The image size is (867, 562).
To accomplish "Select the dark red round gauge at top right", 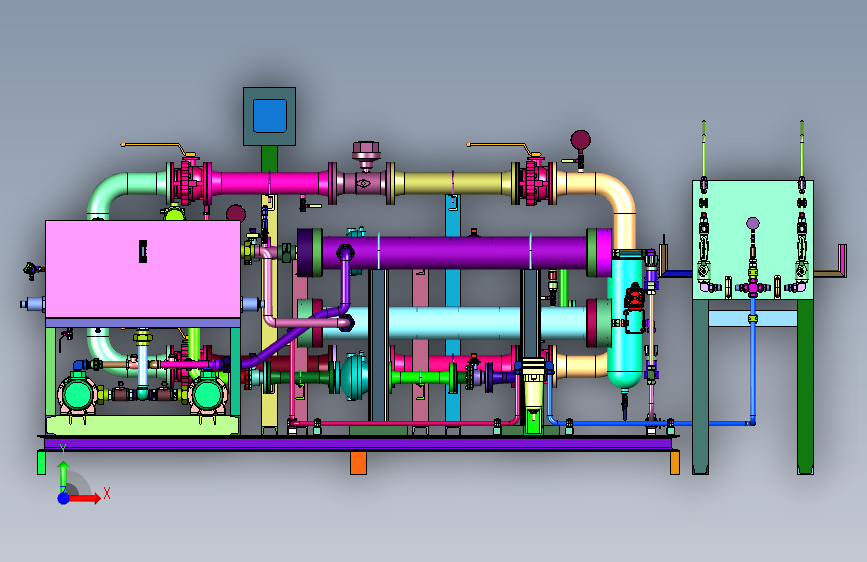I will pyautogui.click(x=581, y=139).
